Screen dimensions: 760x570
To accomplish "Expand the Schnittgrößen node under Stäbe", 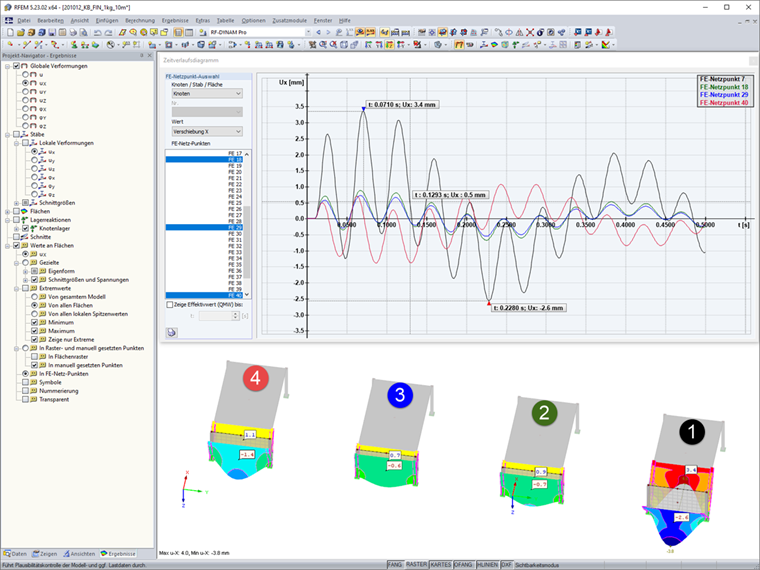I will [x=16, y=203].
